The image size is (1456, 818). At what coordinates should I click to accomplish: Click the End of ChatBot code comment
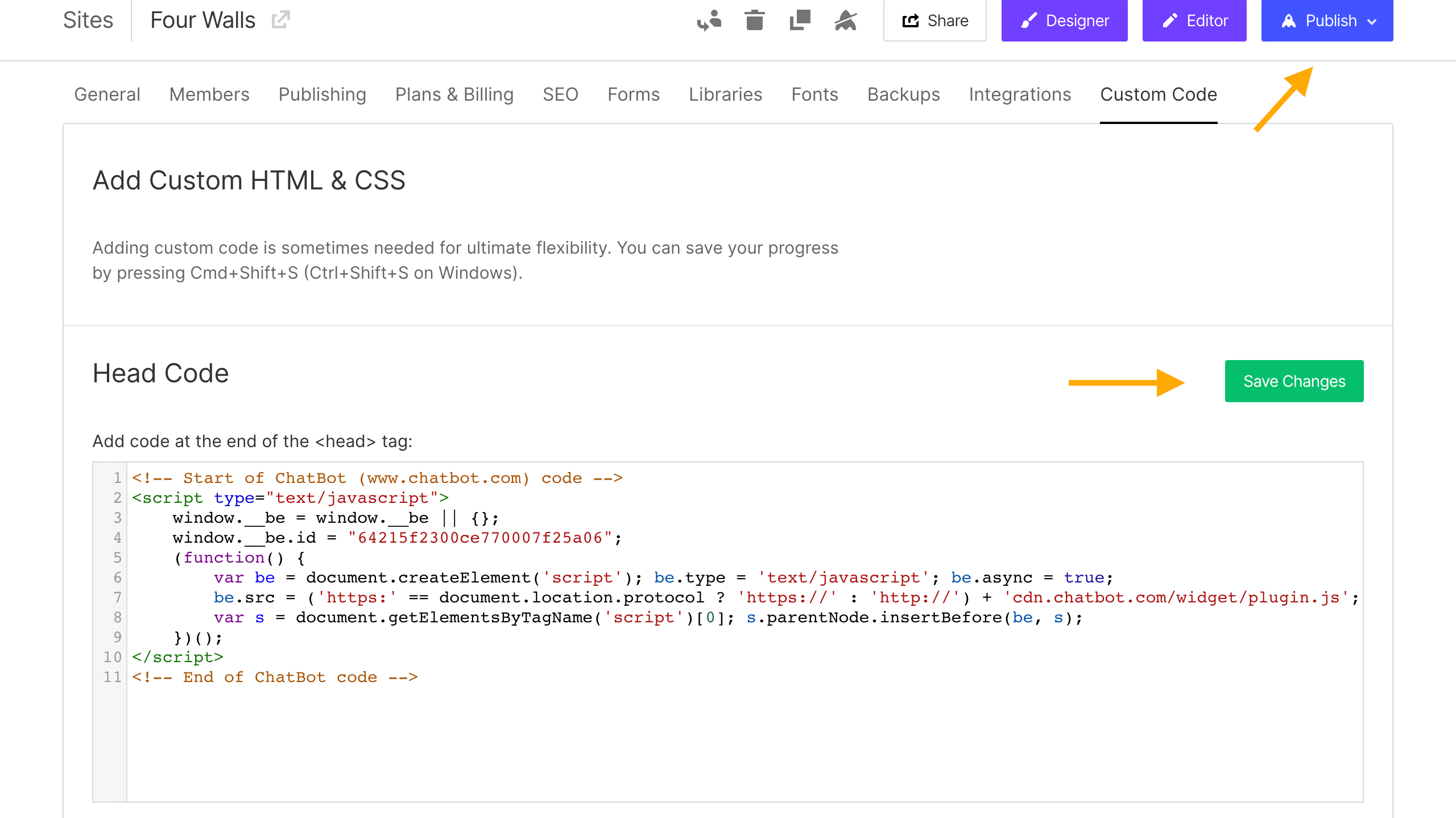275,677
